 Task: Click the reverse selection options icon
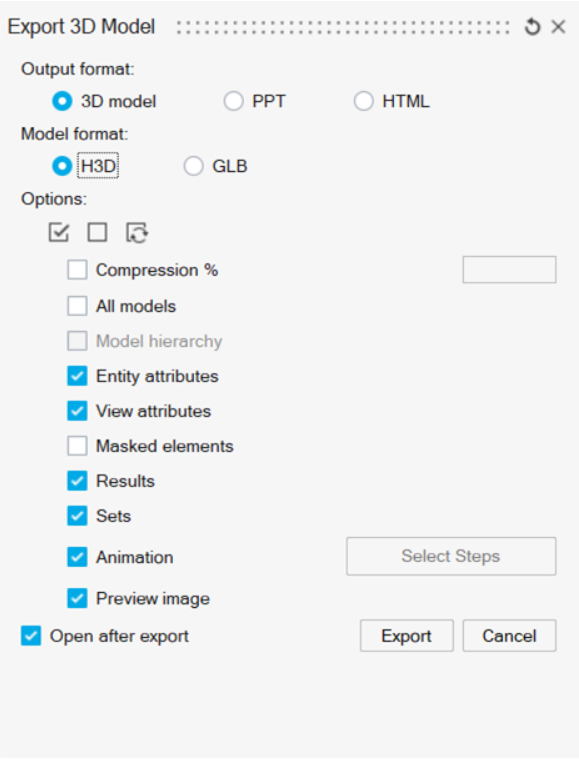[137, 233]
